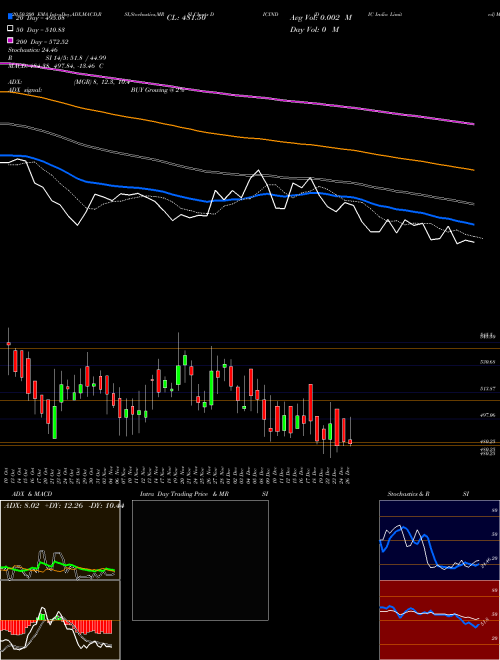500x660 pixels.
Task: Click the 'CL: 481.50' closing price label
Action: point(186,17)
